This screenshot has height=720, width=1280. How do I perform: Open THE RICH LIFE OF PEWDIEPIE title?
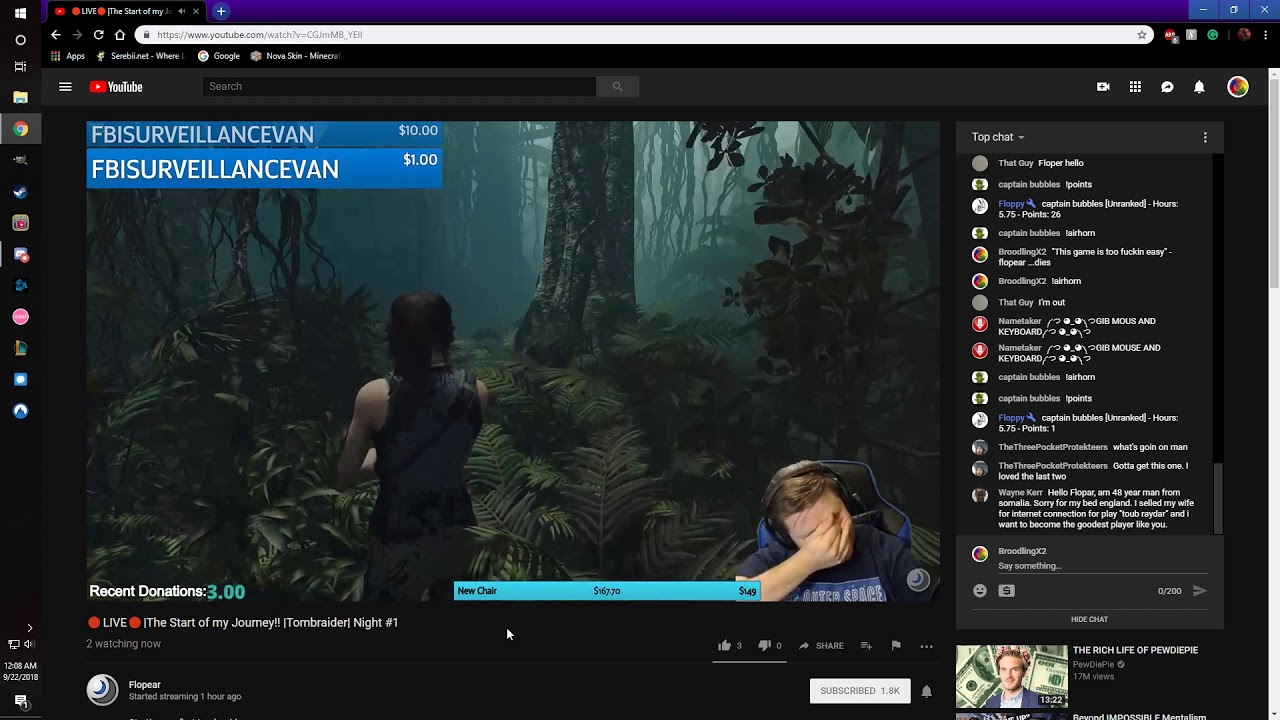(x=1135, y=651)
